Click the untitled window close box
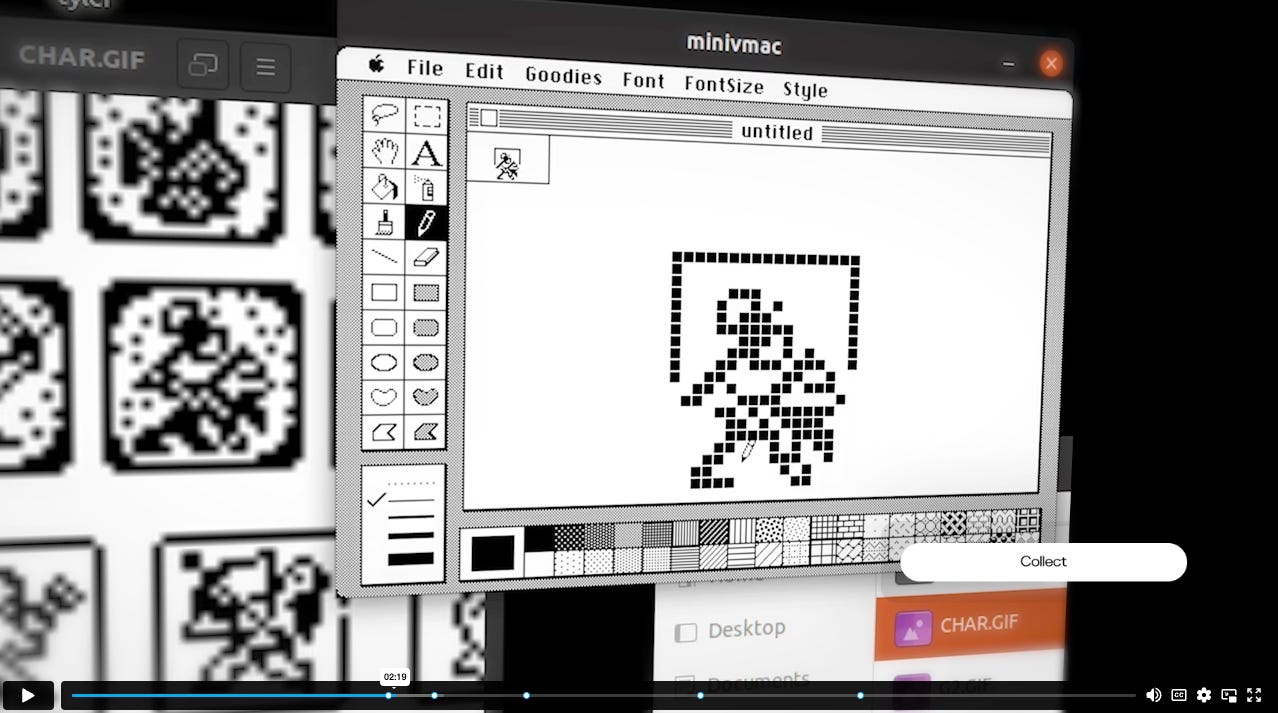1278x713 pixels. point(488,118)
